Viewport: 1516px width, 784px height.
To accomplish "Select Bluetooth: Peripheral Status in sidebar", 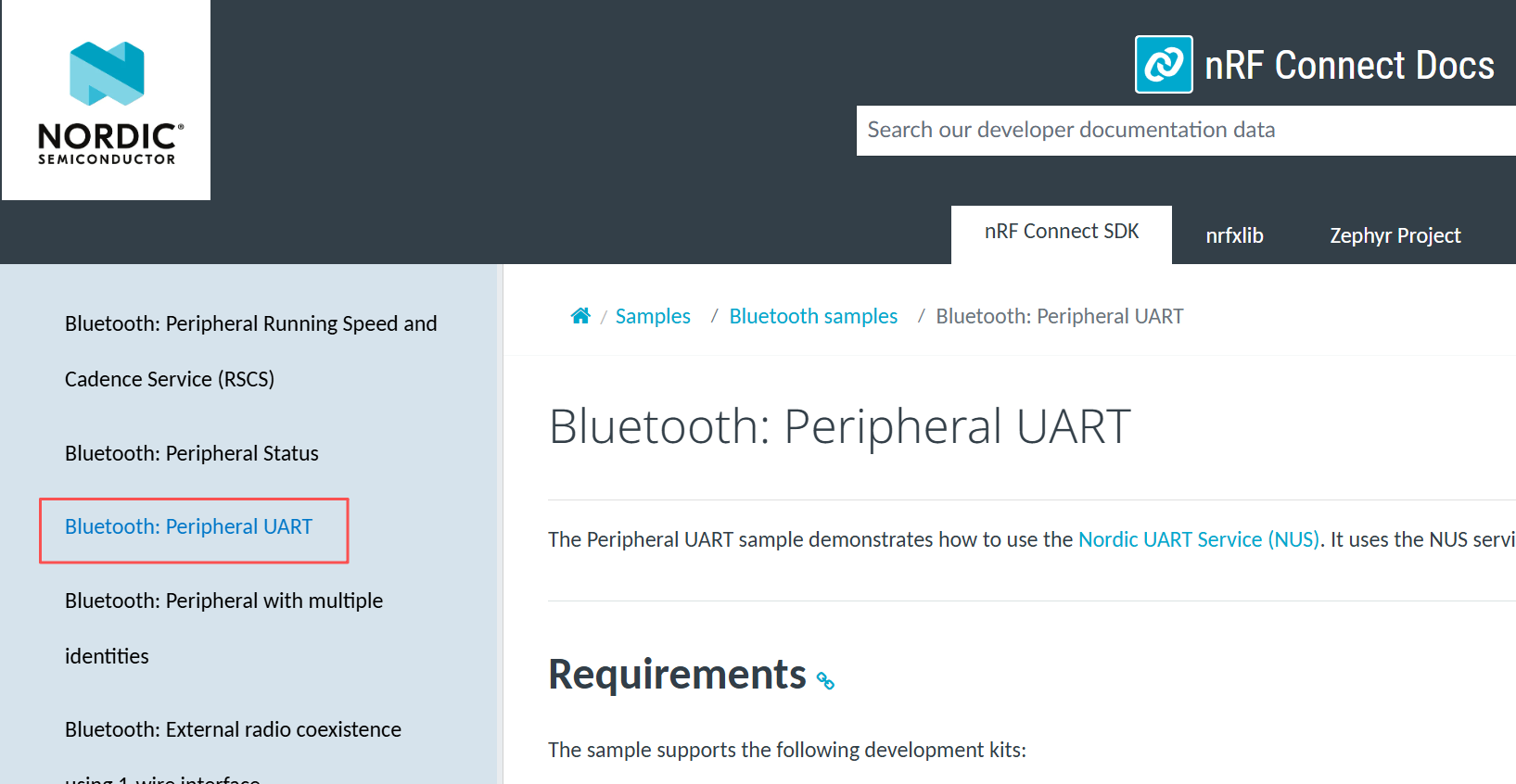I will click(x=192, y=453).
